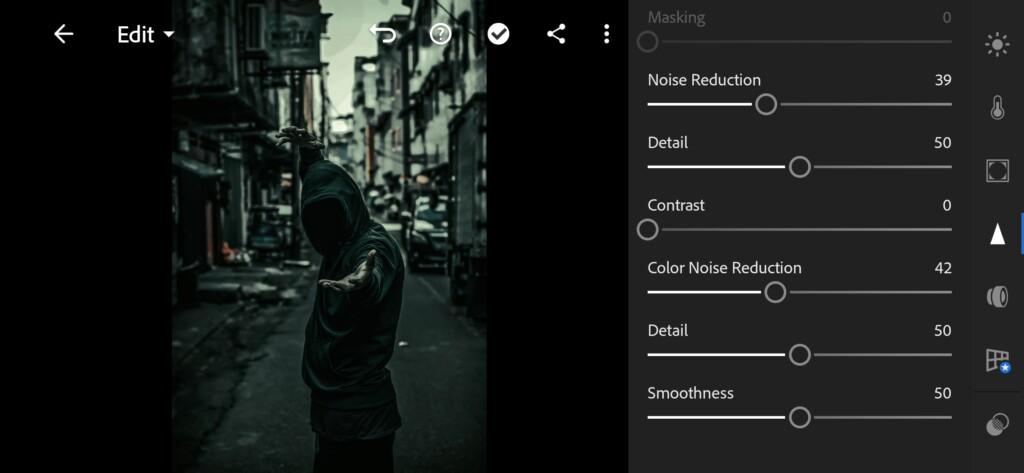Go back using the left arrow
Image resolution: width=1024 pixels, height=473 pixels.
tap(63, 34)
